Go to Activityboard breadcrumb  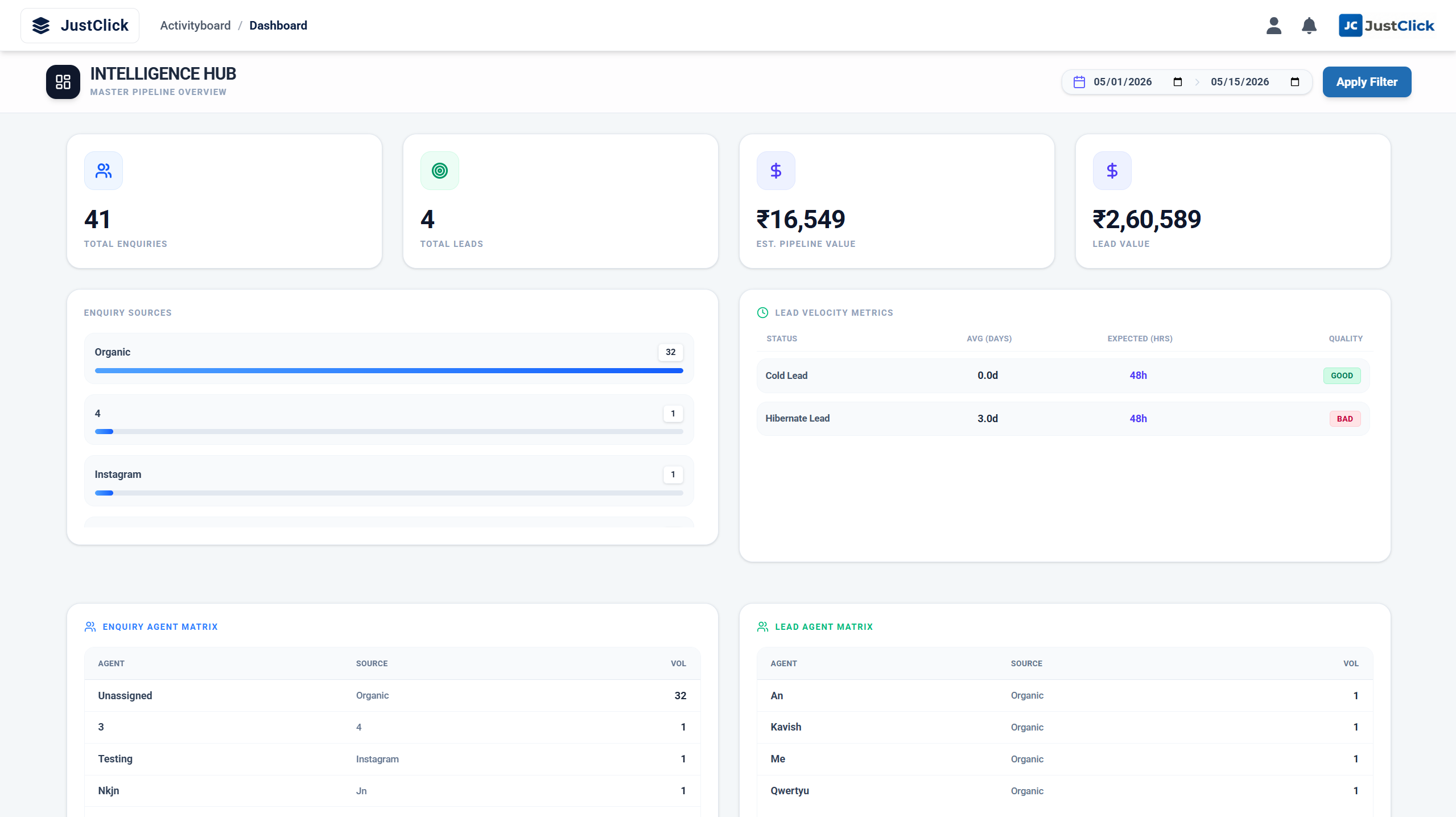[195, 26]
